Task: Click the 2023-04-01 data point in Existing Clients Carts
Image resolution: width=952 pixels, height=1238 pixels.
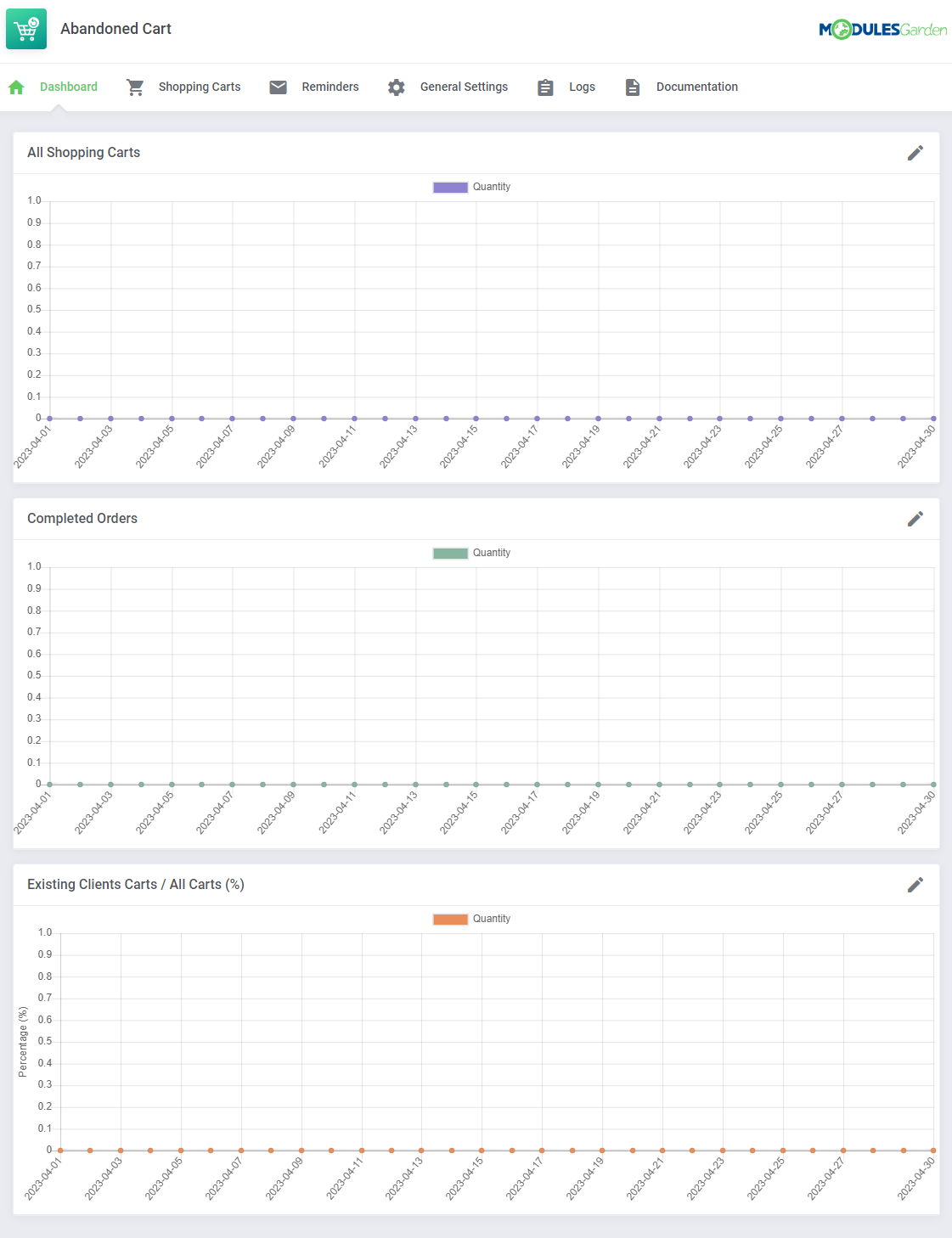Action: [60, 1151]
